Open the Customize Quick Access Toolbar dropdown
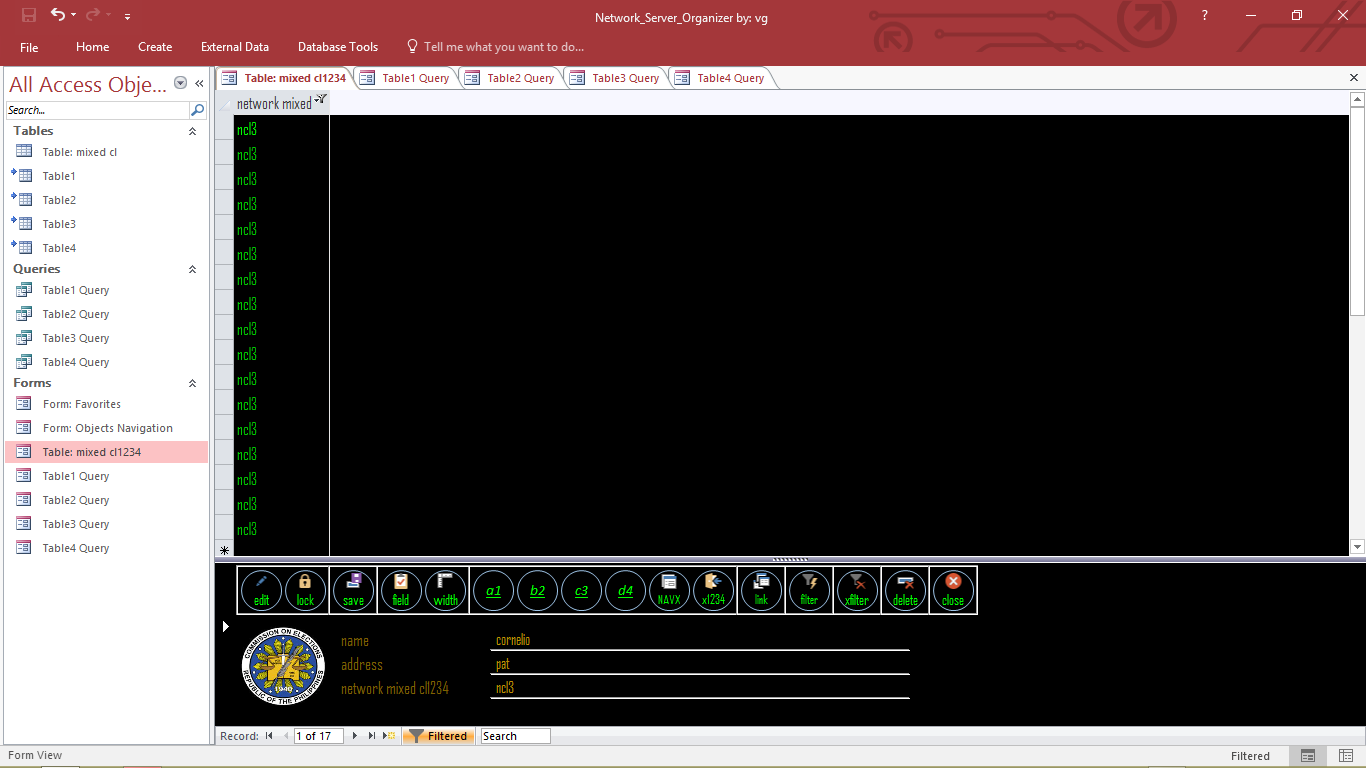The image size is (1366, 768). 128,16
